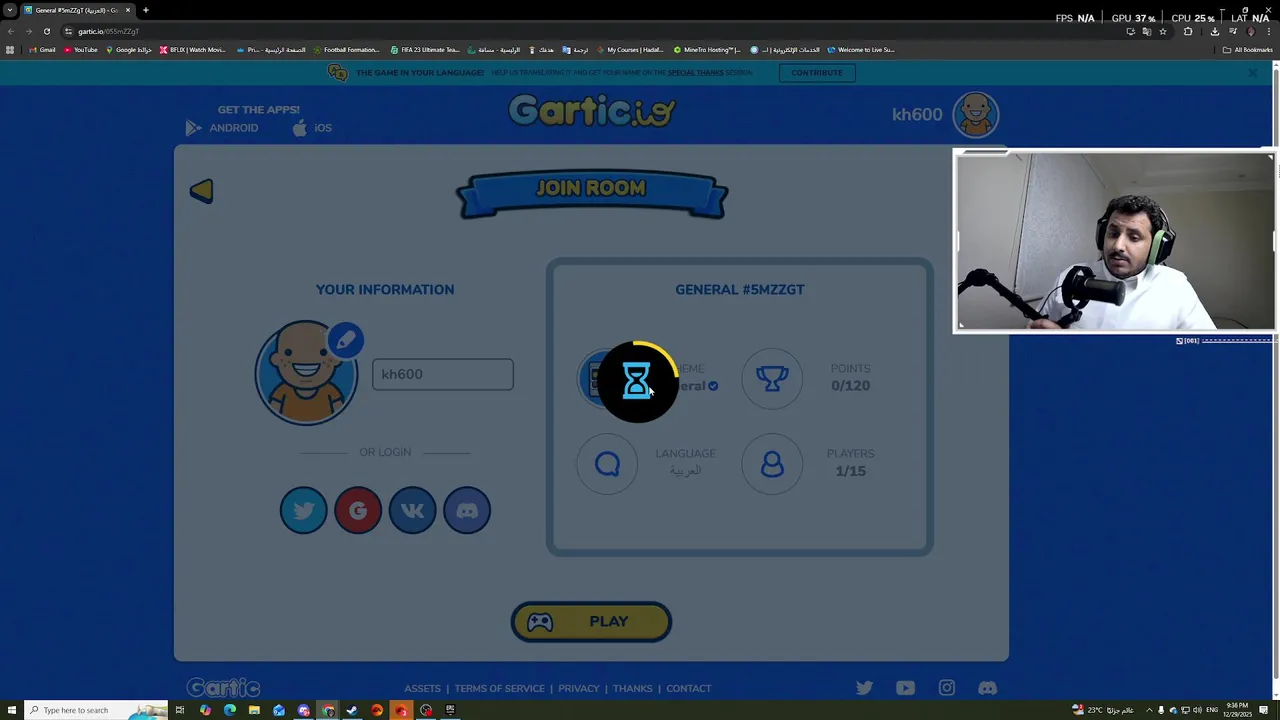Click the 1/15 players value
The image size is (1280, 720).
pyautogui.click(x=850, y=471)
